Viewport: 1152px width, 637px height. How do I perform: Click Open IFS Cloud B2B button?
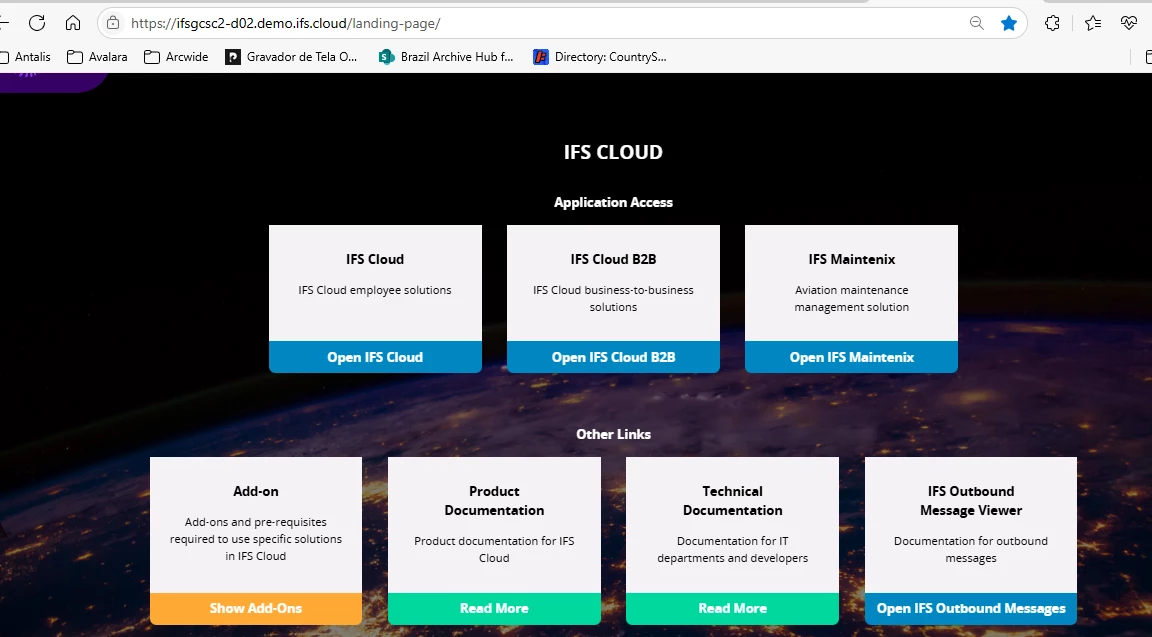(613, 357)
